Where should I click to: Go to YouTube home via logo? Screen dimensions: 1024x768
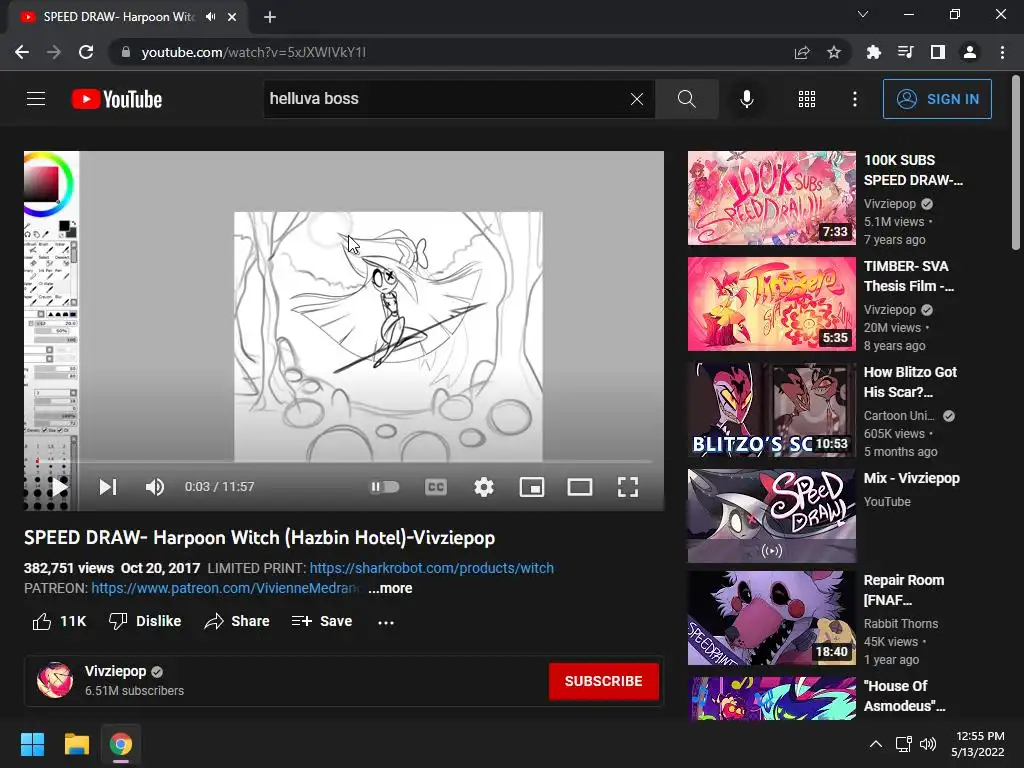click(x=117, y=99)
